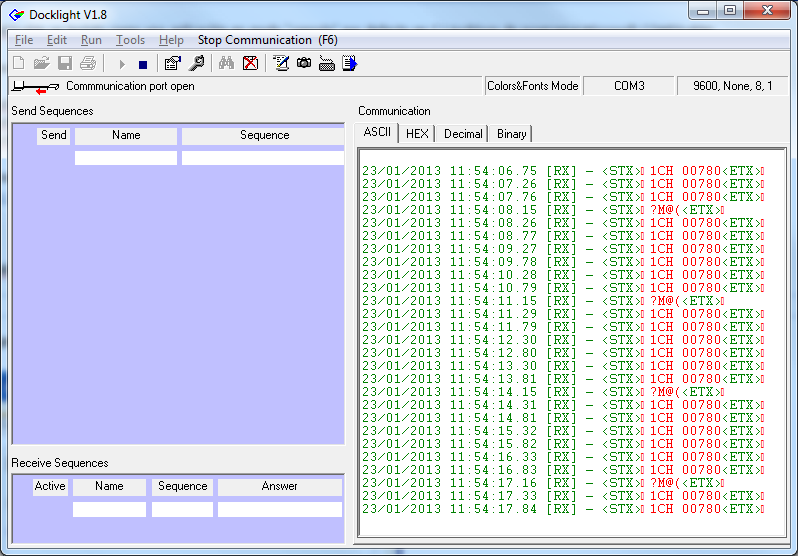Click the Save Project floppy icon
The width and height of the screenshot is (798, 556).
pos(65,63)
